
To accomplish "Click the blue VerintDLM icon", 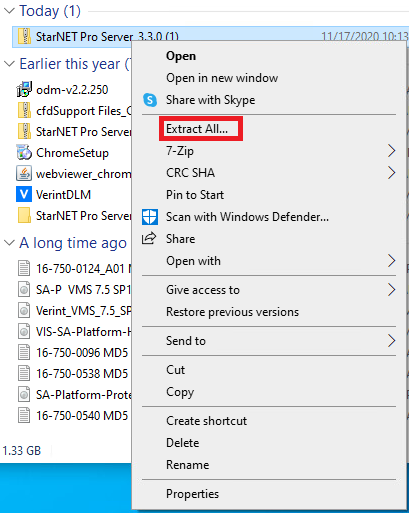I will [x=24, y=194].
